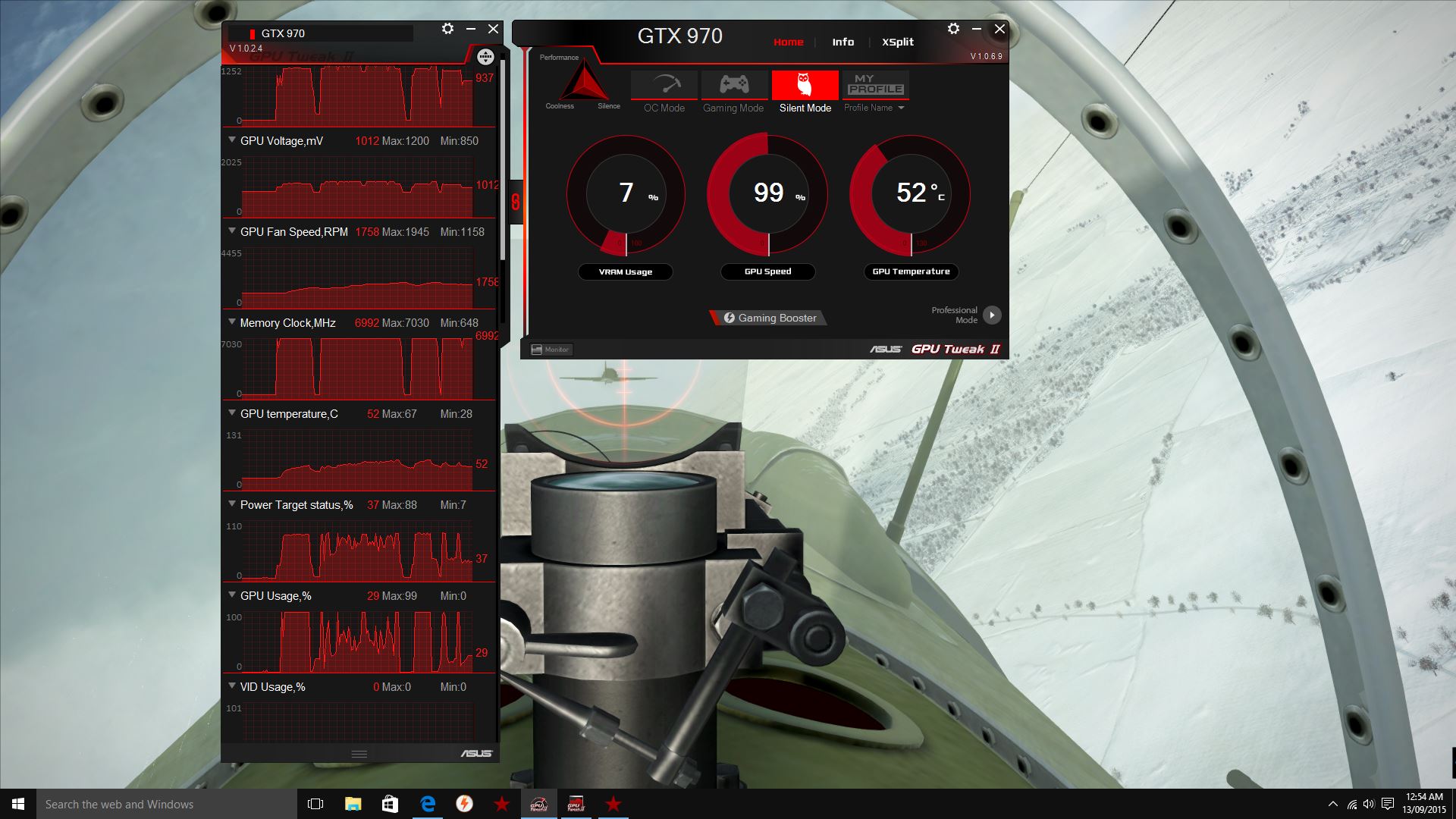
Task: Click the GPU Temperature 52° gauge dial
Action: click(910, 195)
